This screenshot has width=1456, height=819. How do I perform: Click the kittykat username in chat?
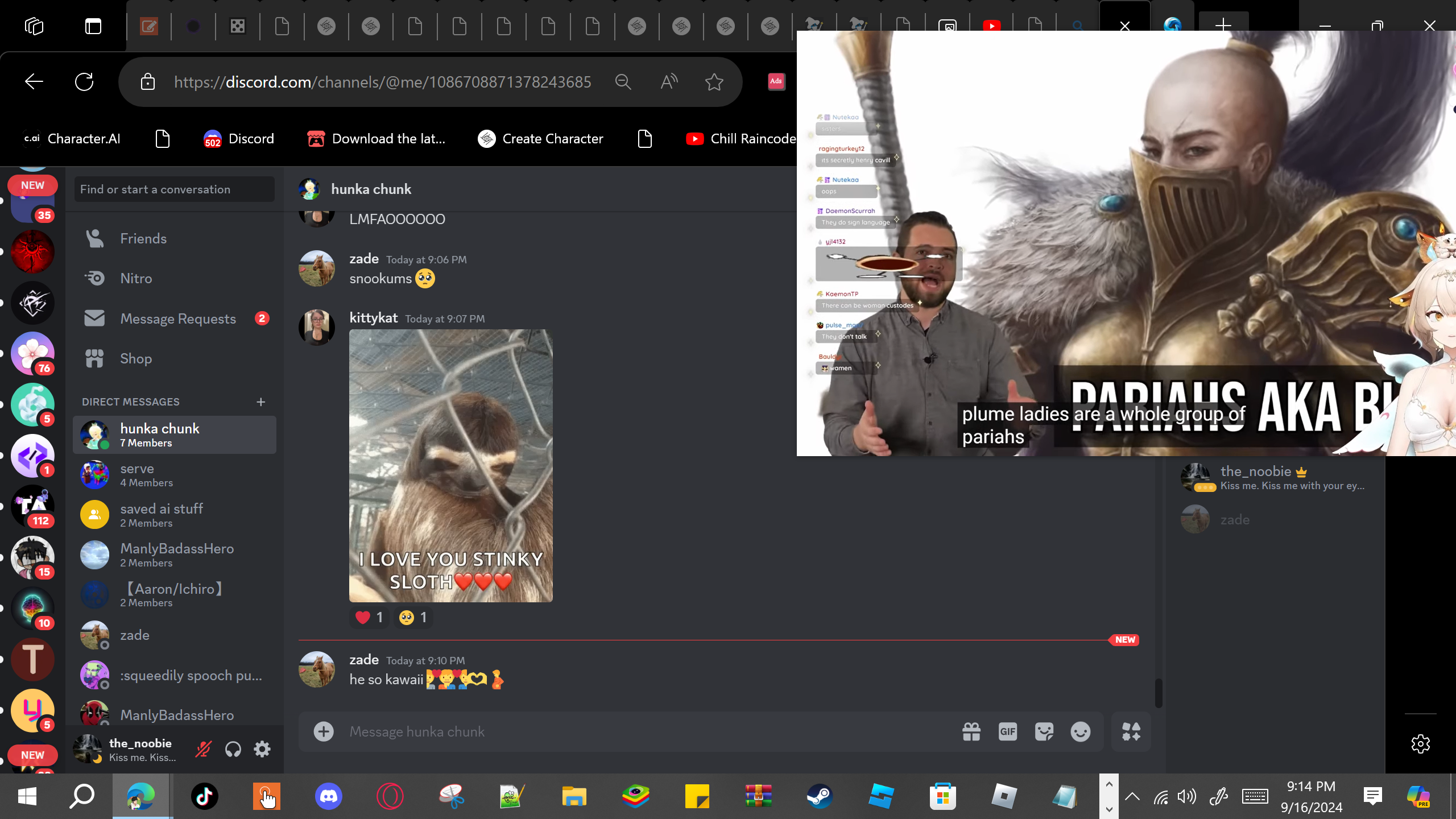[x=373, y=318]
